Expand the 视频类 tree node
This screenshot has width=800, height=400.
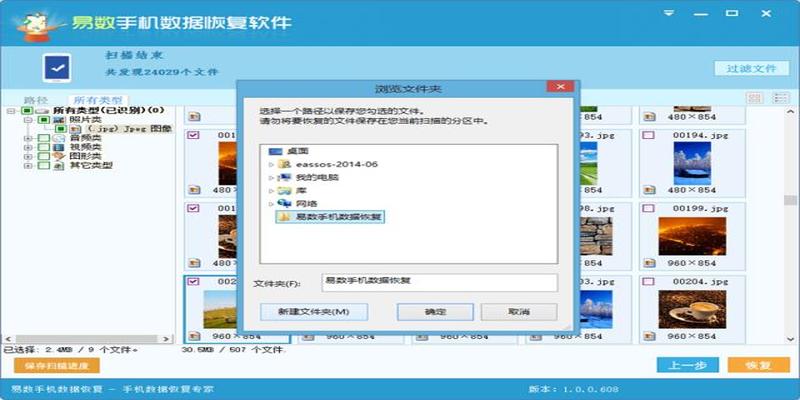tap(29, 147)
